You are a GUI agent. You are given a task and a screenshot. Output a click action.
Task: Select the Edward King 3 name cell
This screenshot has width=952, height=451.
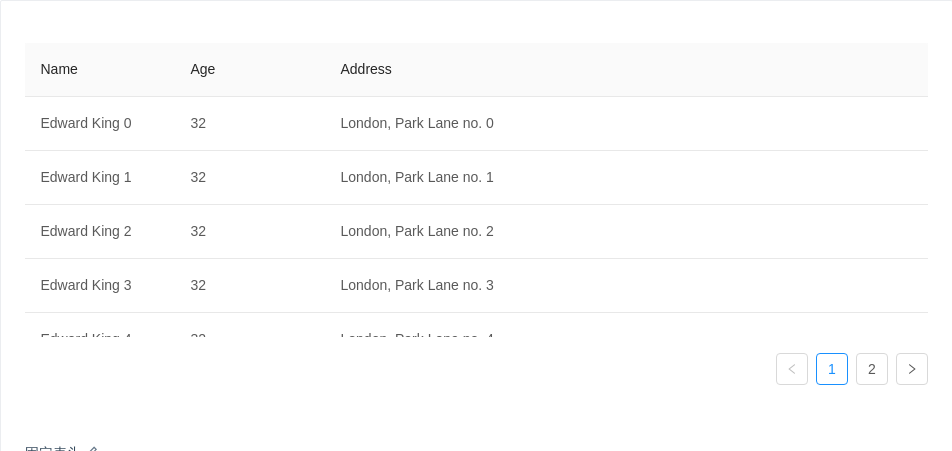(86, 285)
